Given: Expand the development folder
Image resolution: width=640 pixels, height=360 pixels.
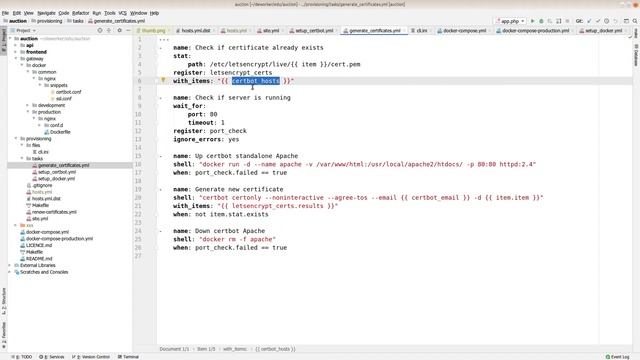Looking at the screenshot, I should tap(28, 105).
